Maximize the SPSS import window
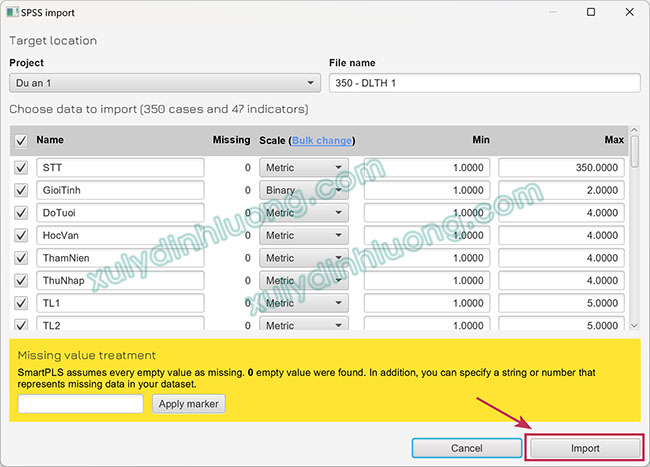The height and width of the screenshot is (467, 650). (590, 12)
